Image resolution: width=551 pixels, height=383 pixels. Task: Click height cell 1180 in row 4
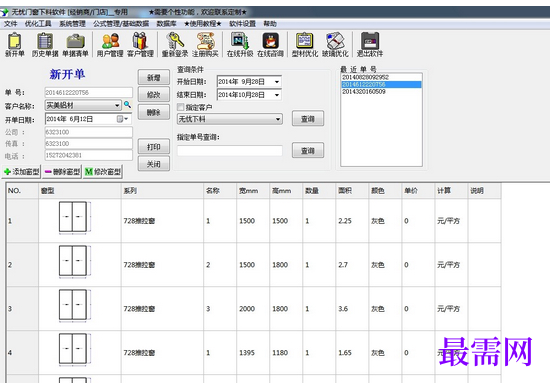click(286, 352)
